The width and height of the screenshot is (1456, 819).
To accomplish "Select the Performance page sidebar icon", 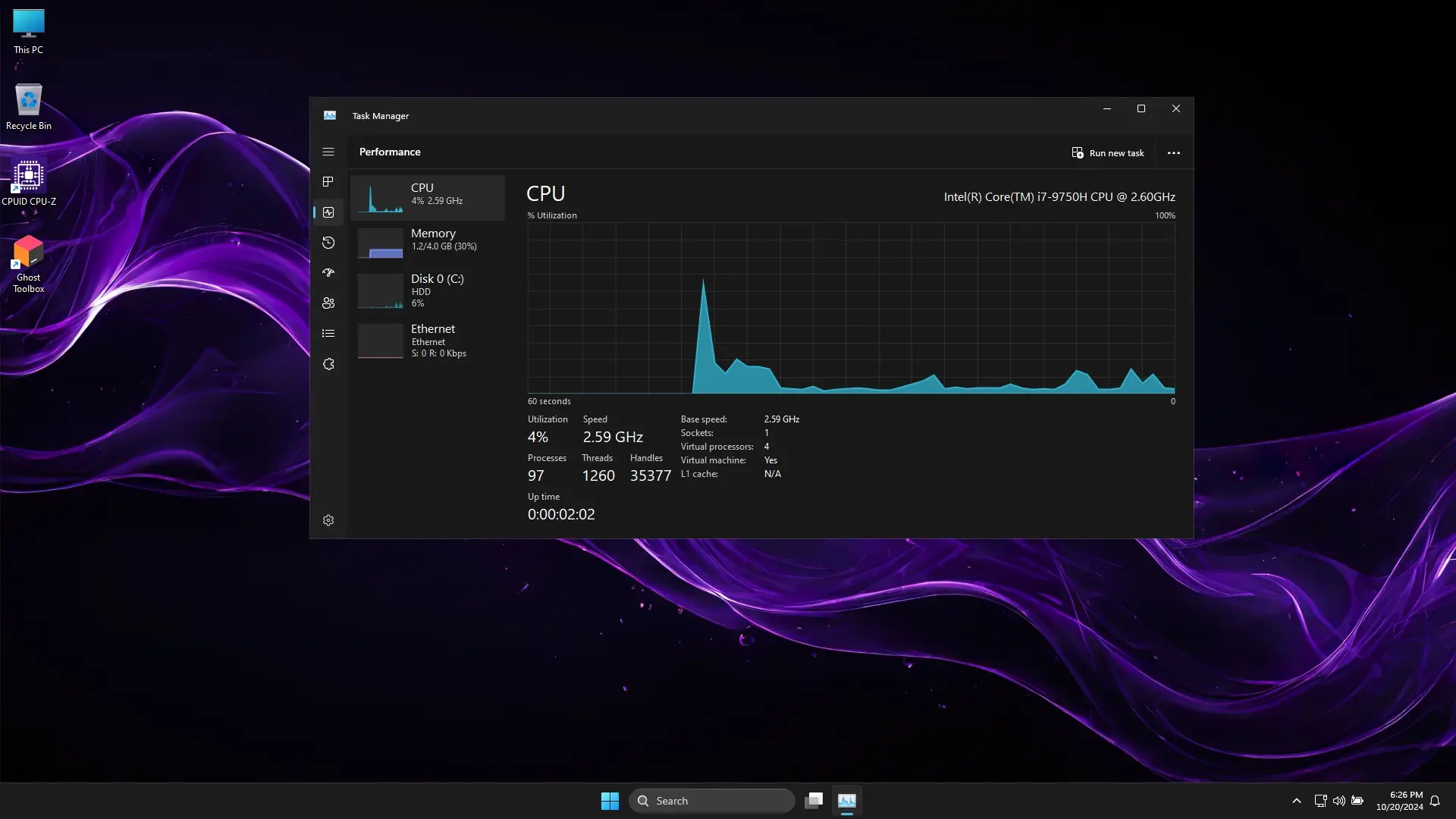I will 328,212.
